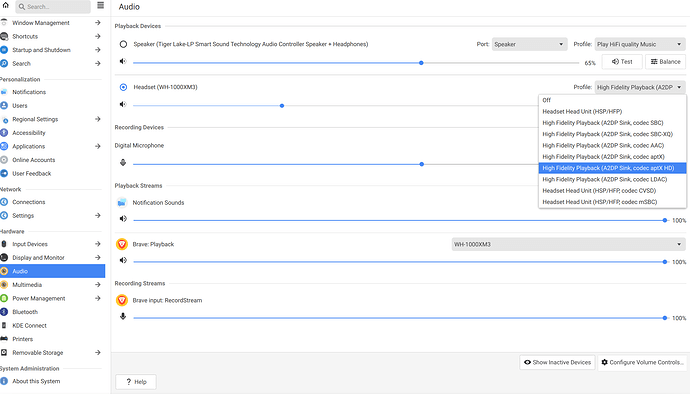Choose A2DP Sink codec SBC-XQ profile
The image size is (690, 394).
[612, 134]
